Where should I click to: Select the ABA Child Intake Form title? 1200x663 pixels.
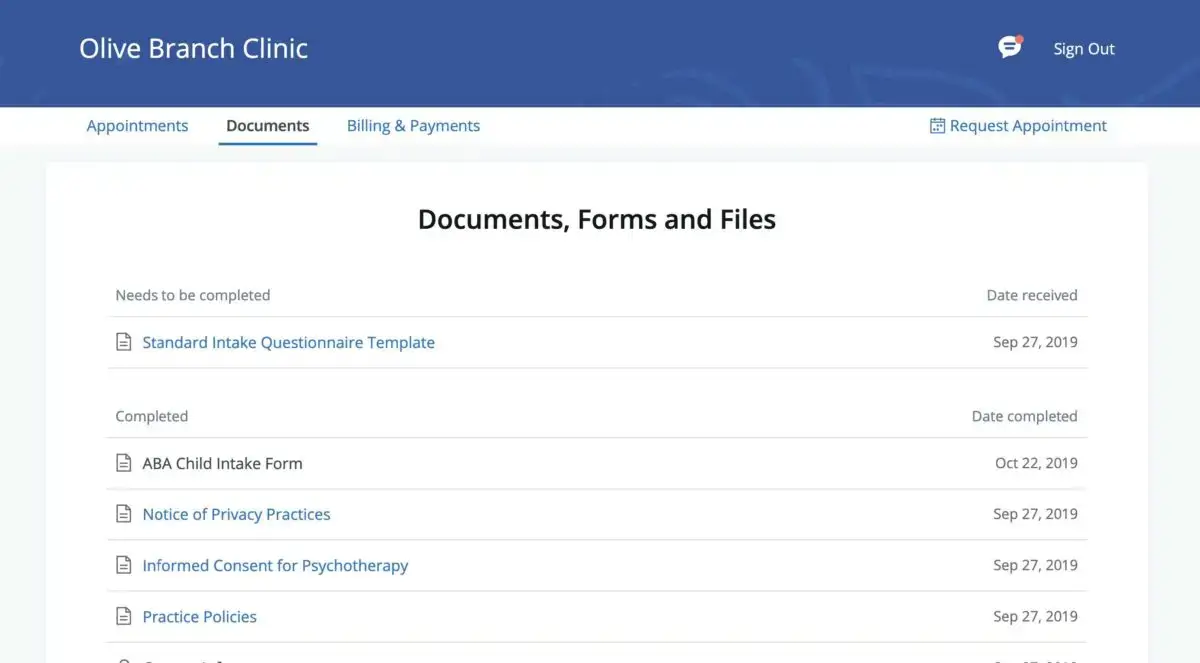[x=222, y=463]
